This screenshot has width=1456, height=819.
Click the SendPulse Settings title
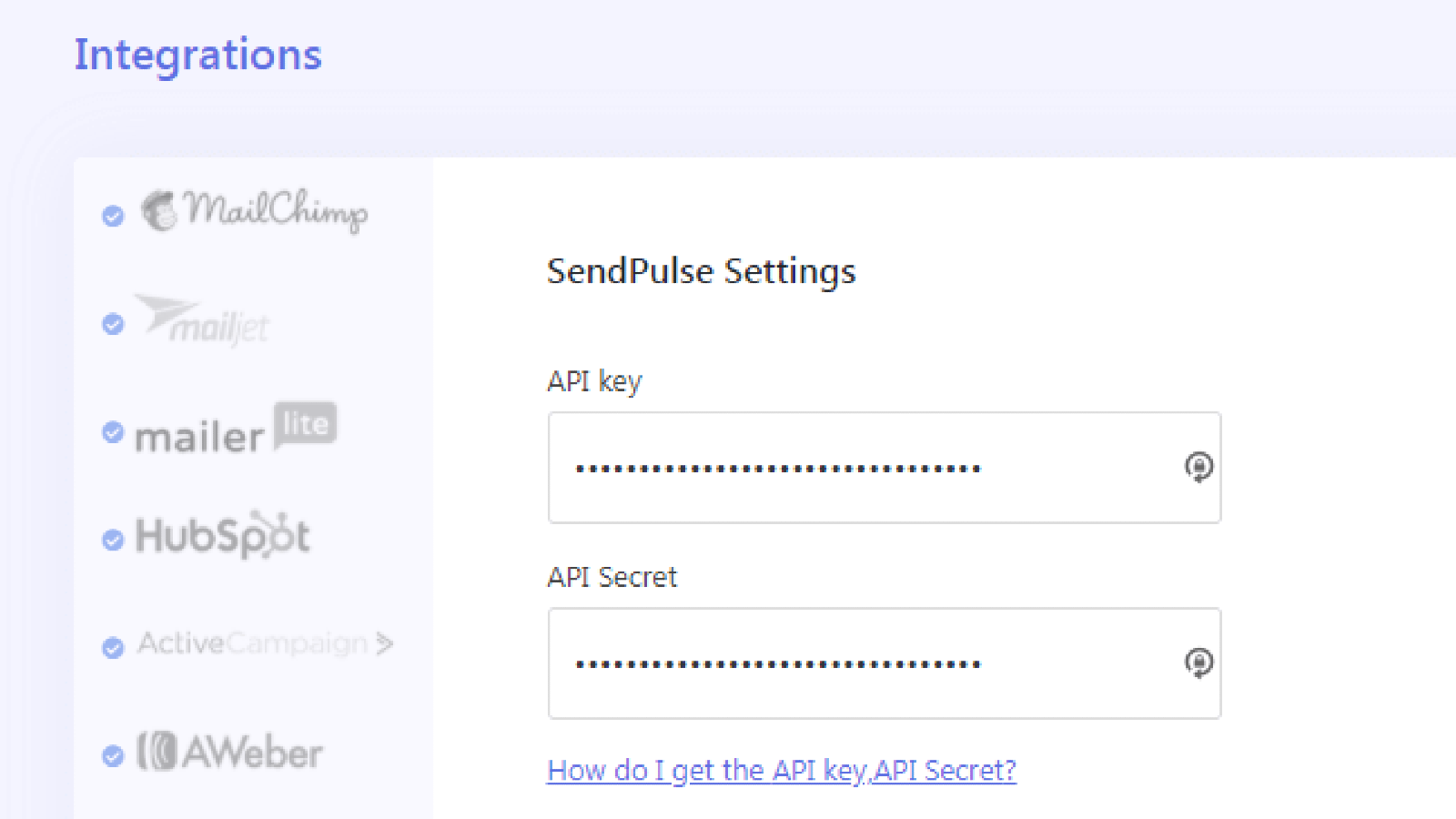[701, 271]
